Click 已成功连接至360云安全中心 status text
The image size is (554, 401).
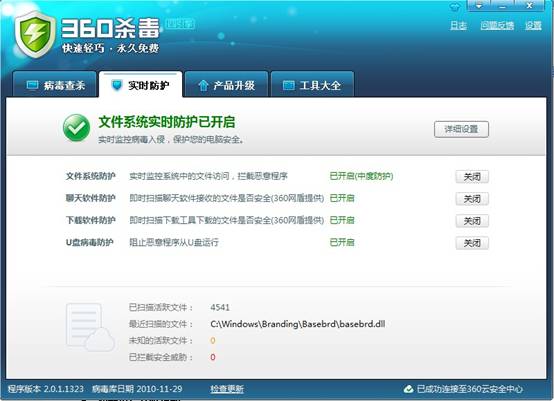point(470,389)
